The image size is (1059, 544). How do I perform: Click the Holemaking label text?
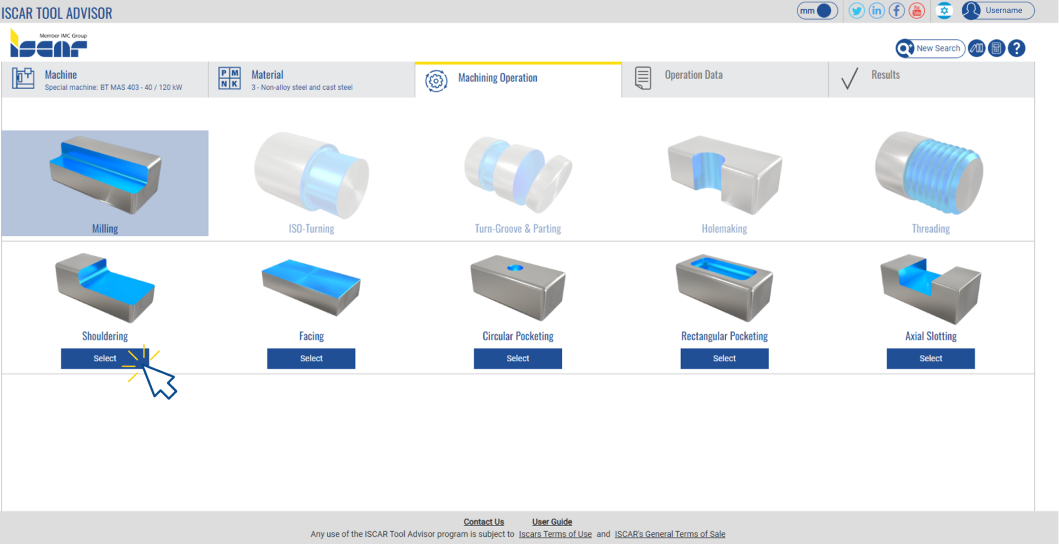click(x=725, y=228)
